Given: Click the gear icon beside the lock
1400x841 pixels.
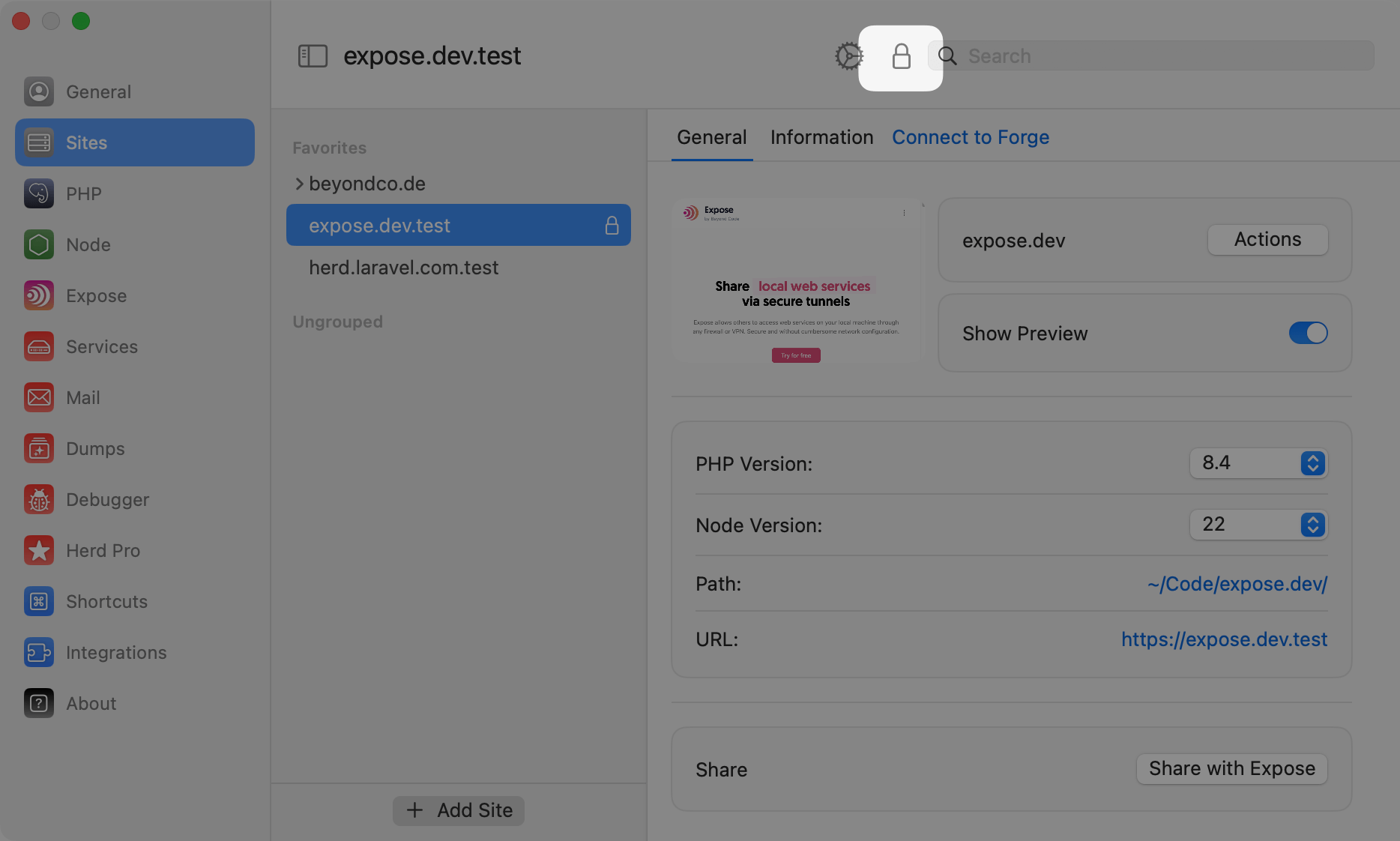Looking at the screenshot, I should 849,56.
